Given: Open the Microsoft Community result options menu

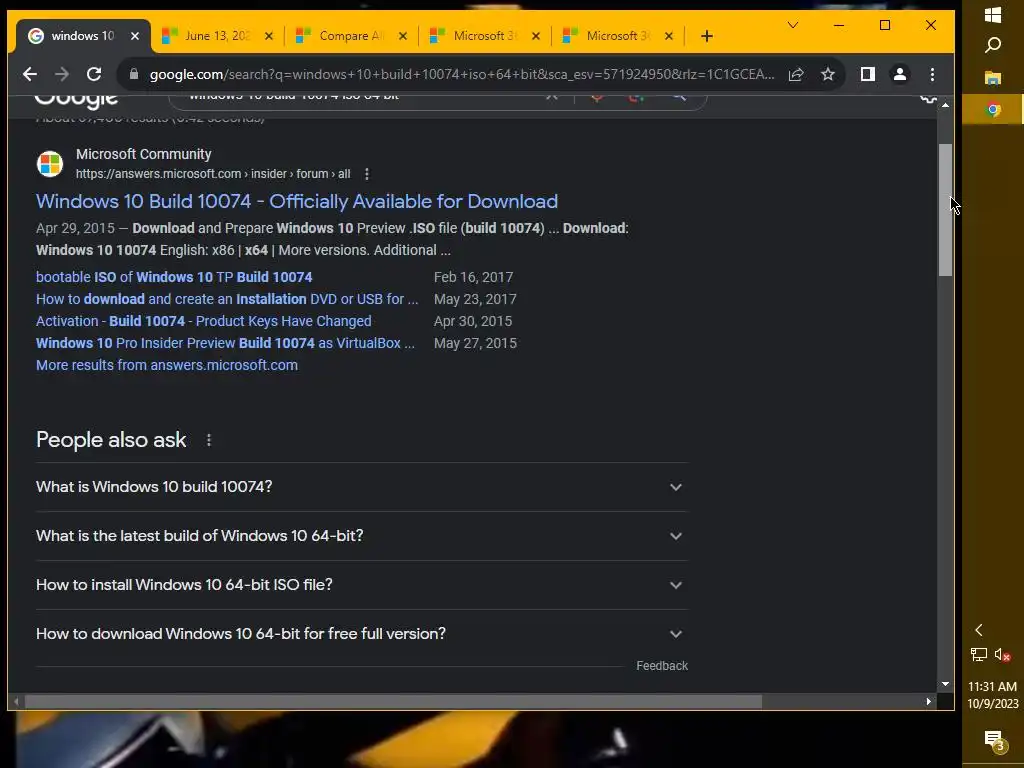Looking at the screenshot, I should click(x=367, y=174).
